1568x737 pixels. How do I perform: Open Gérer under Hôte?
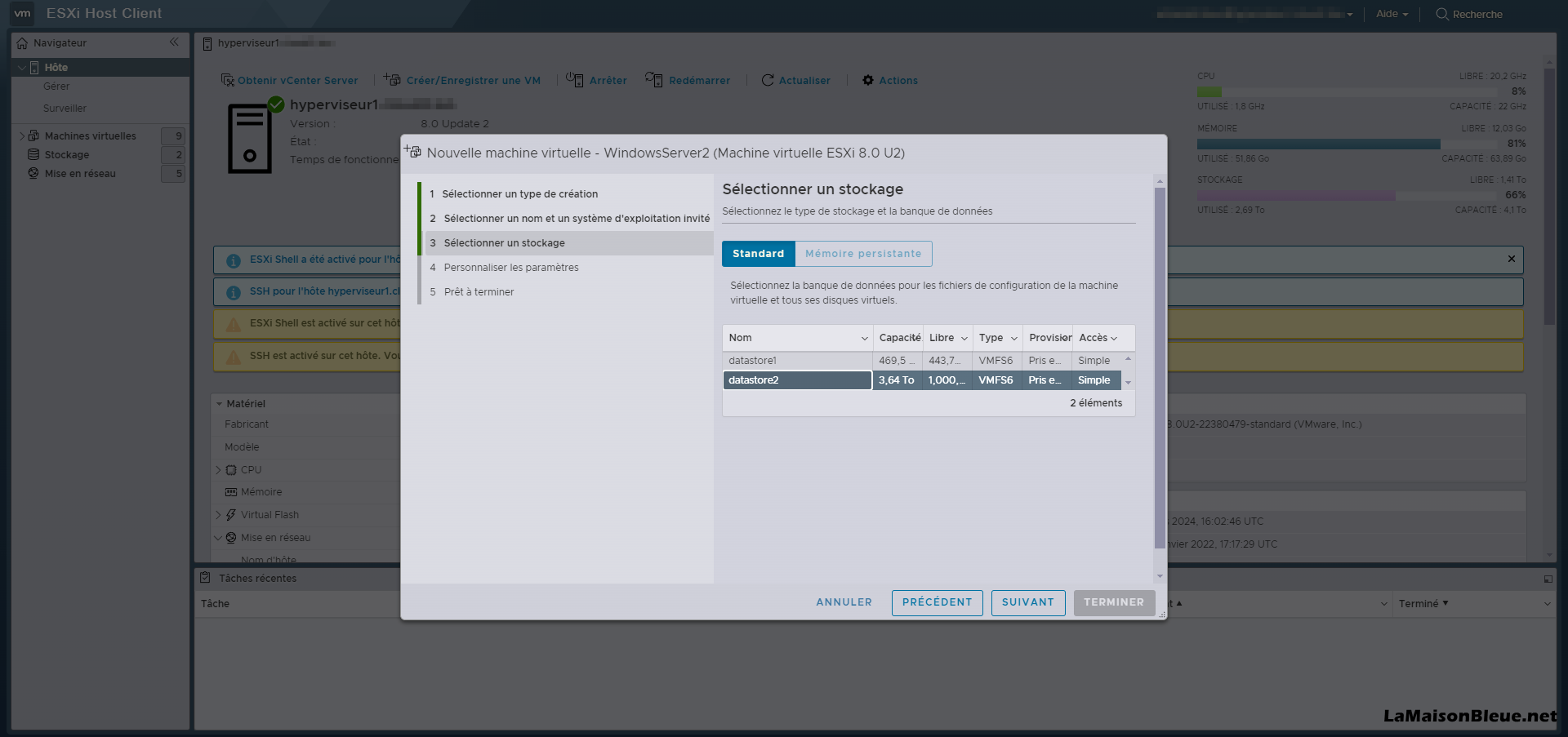[56, 87]
